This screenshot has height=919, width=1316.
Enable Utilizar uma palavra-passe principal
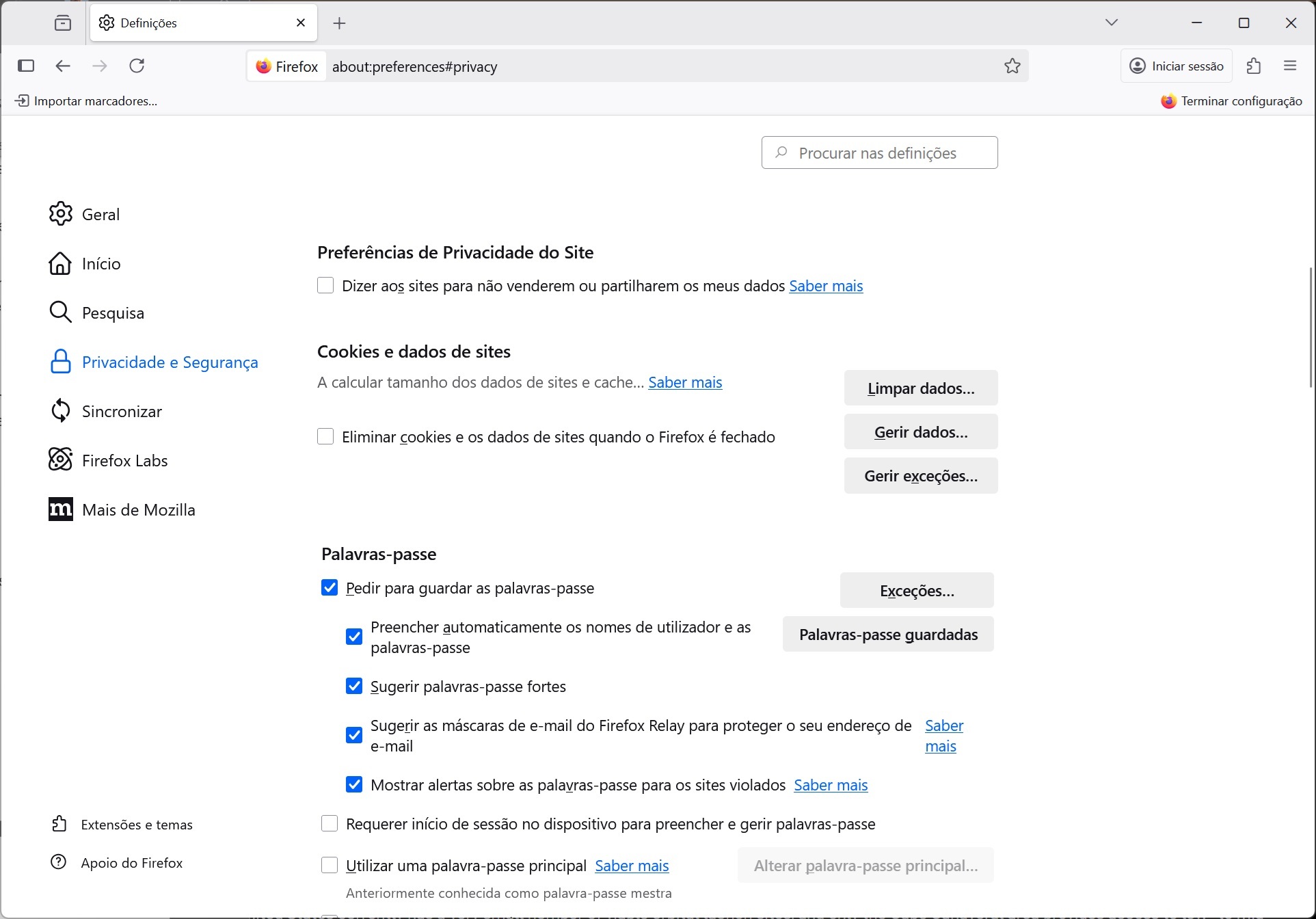pos(330,865)
